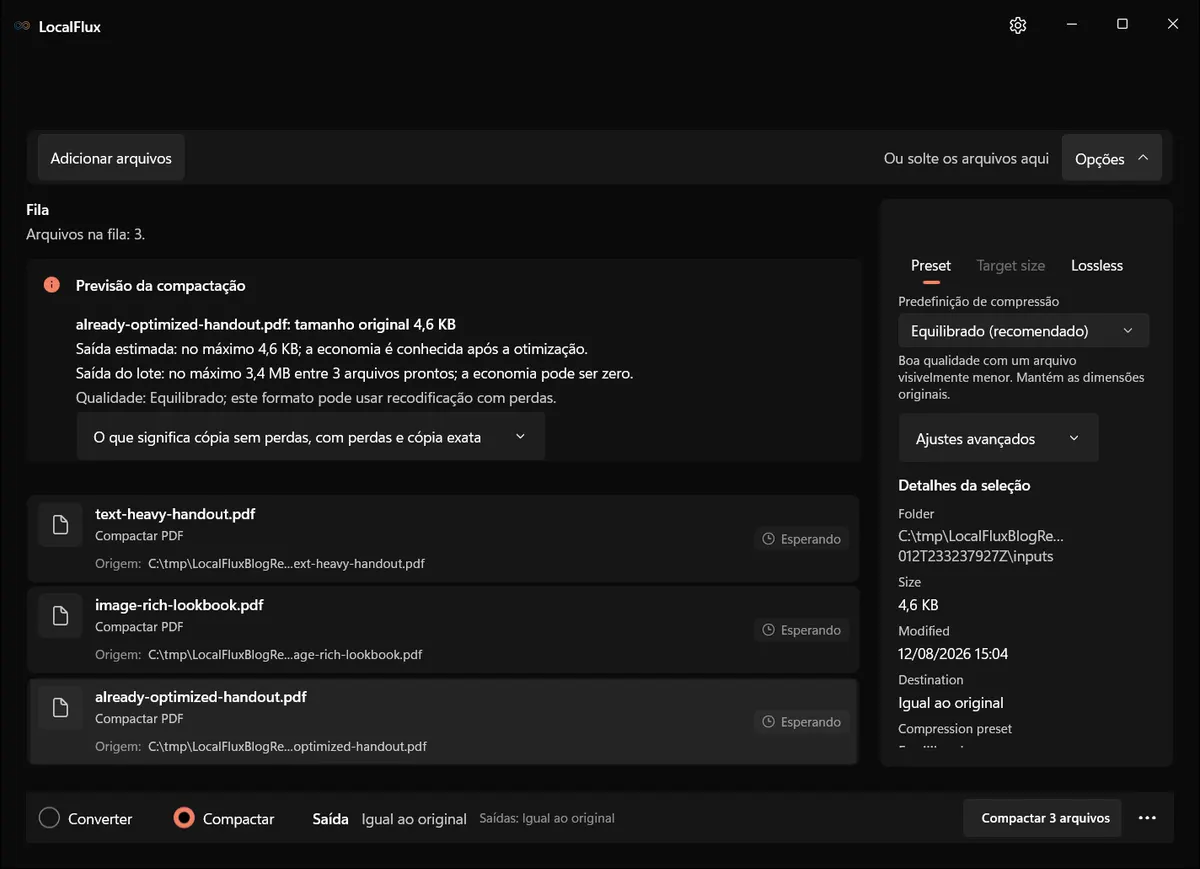Screen dimensions: 1200x869
Task: Click the Esperando status badge on image-rich-lookbook.pdf
Action: (x=801, y=630)
